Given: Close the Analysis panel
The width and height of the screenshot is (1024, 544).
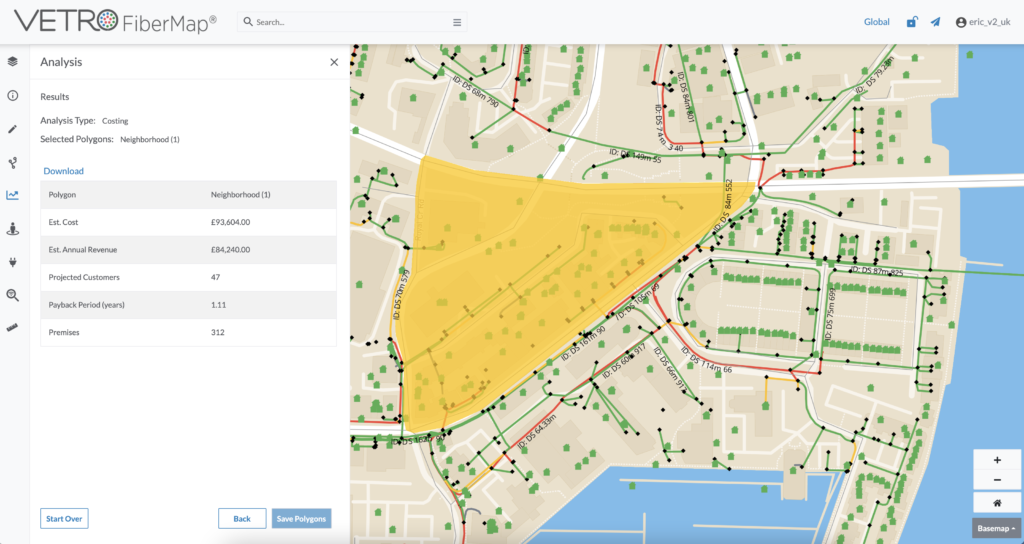Looking at the screenshot, I should click(334, 62).
